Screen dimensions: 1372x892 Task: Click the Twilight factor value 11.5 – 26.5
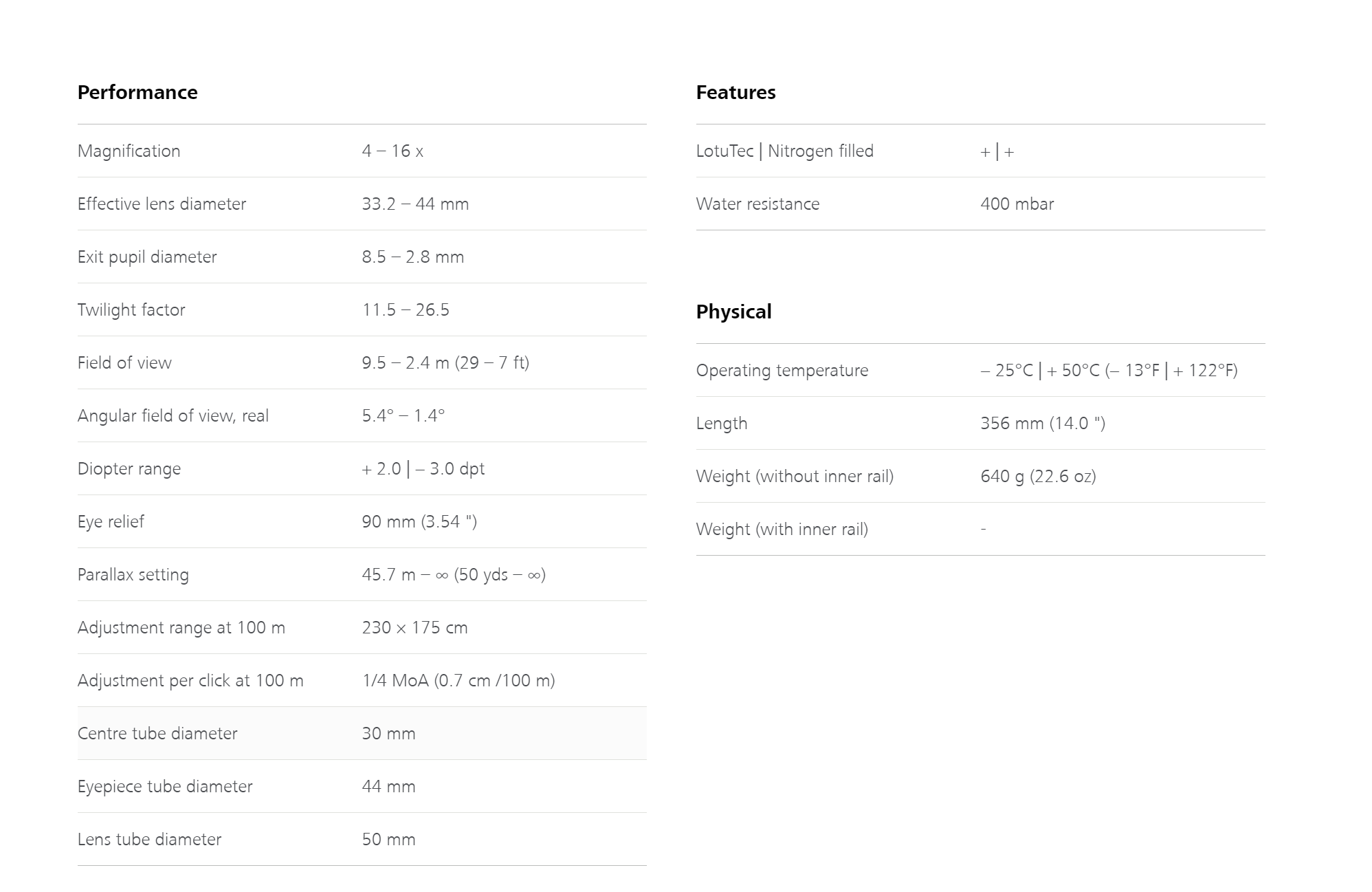pos(406,310)
